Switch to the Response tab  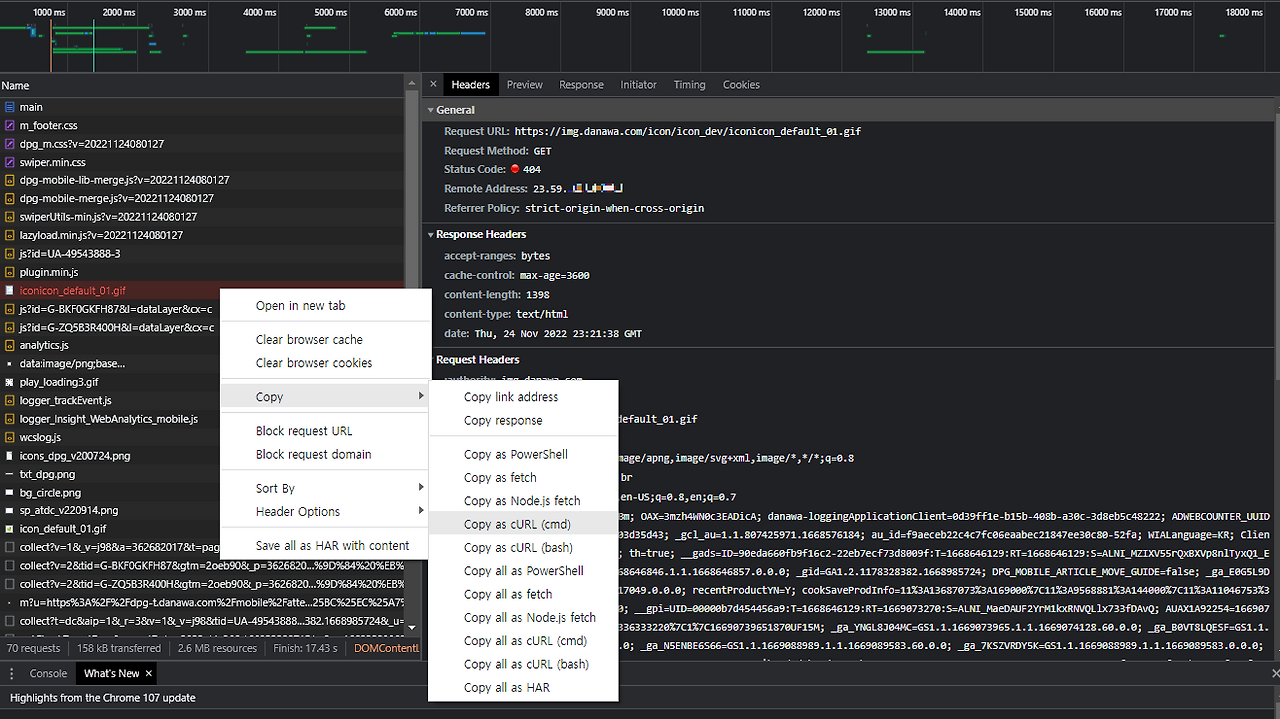click(x=581, y=85)
